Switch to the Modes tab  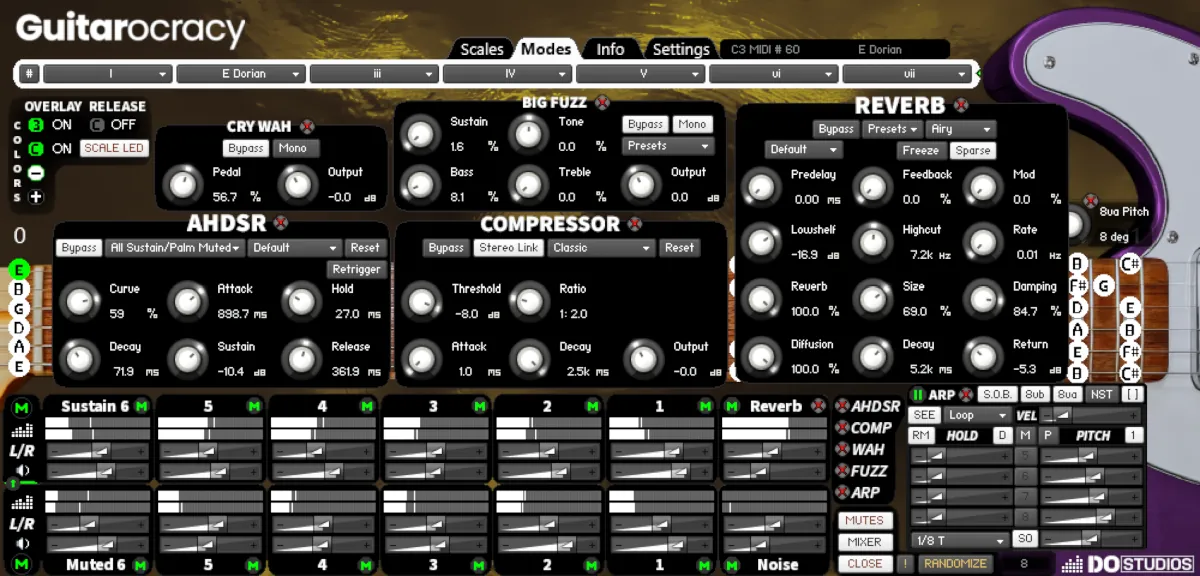tap(547, 49)
